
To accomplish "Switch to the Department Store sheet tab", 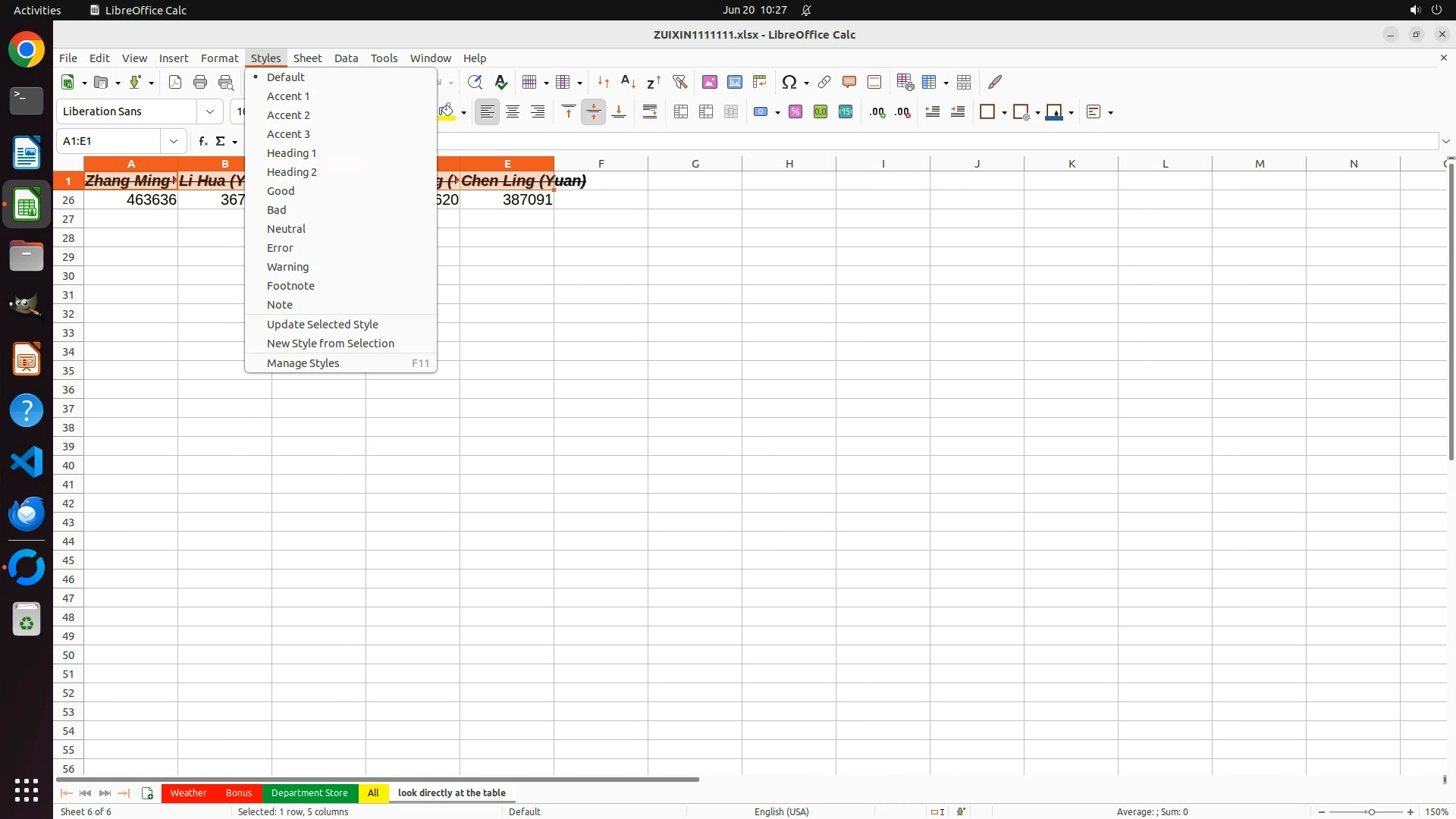I will 309,793.
